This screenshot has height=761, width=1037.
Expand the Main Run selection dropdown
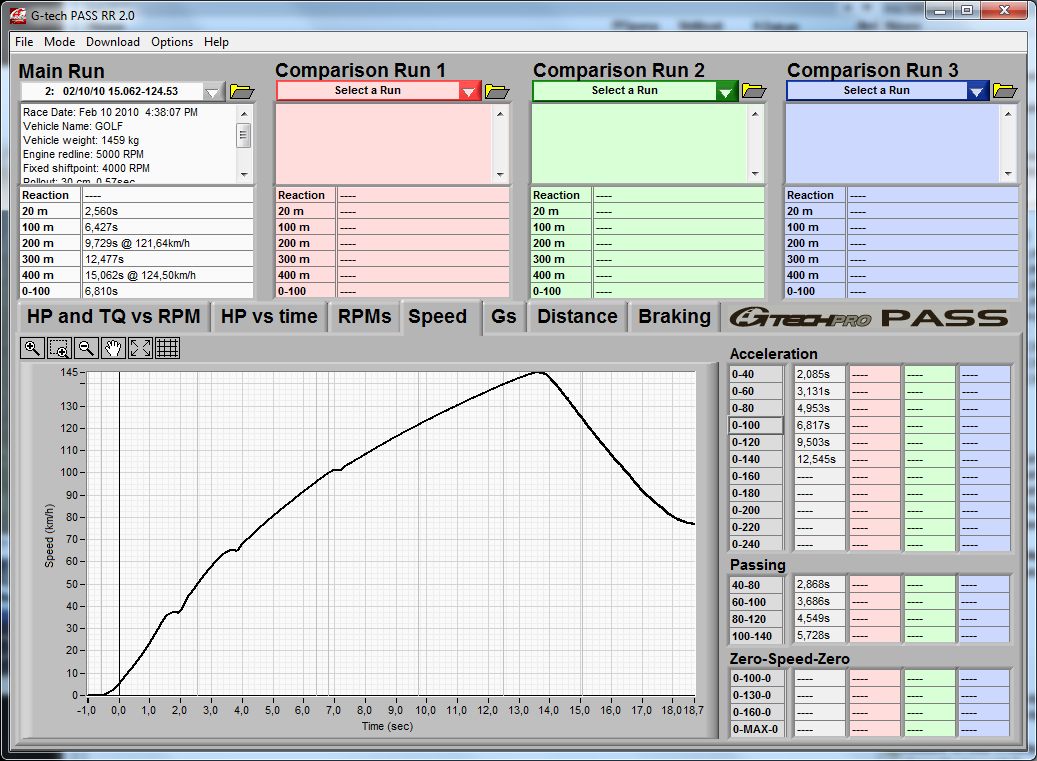(x=212, y=92)
